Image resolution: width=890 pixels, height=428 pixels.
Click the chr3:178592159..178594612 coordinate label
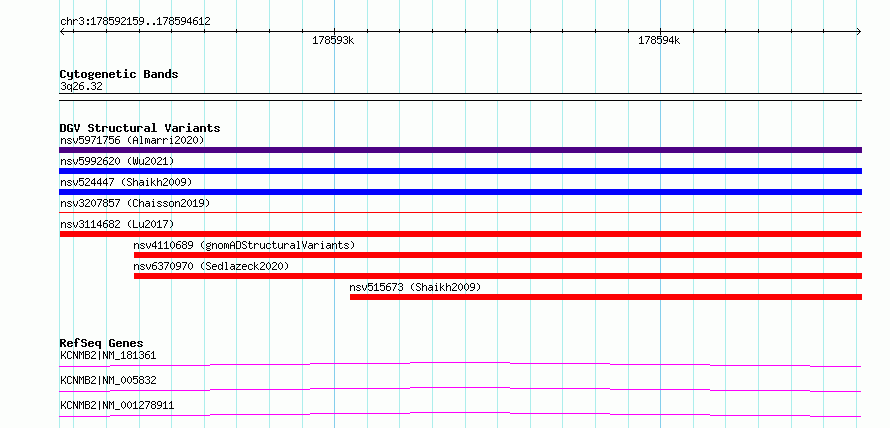135,22
